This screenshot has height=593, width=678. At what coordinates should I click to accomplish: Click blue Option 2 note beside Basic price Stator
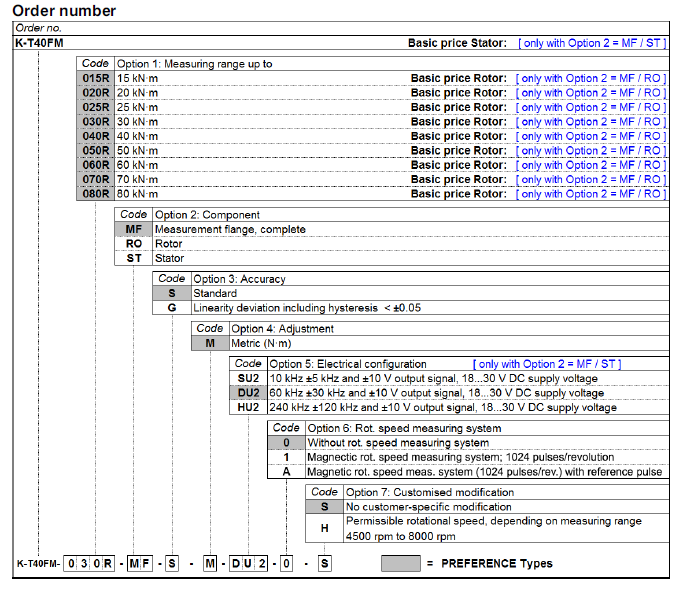591,44
